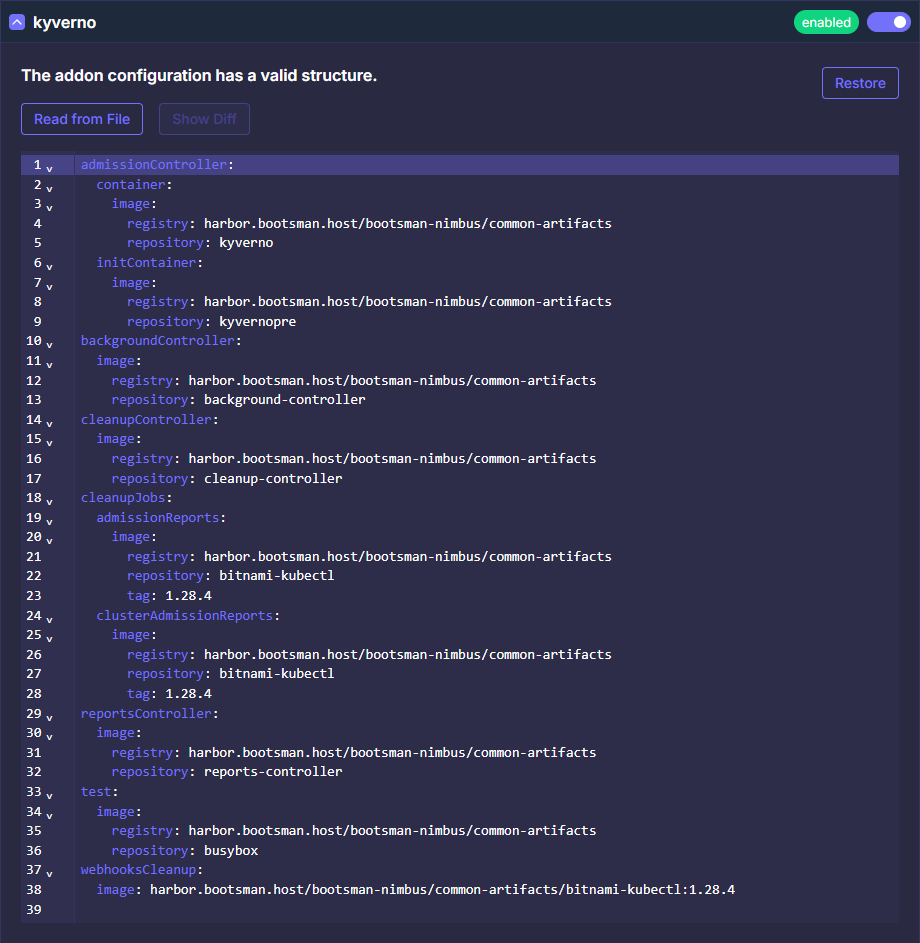Collapse webhooksCleanup fold arrow at line 37

50,872
